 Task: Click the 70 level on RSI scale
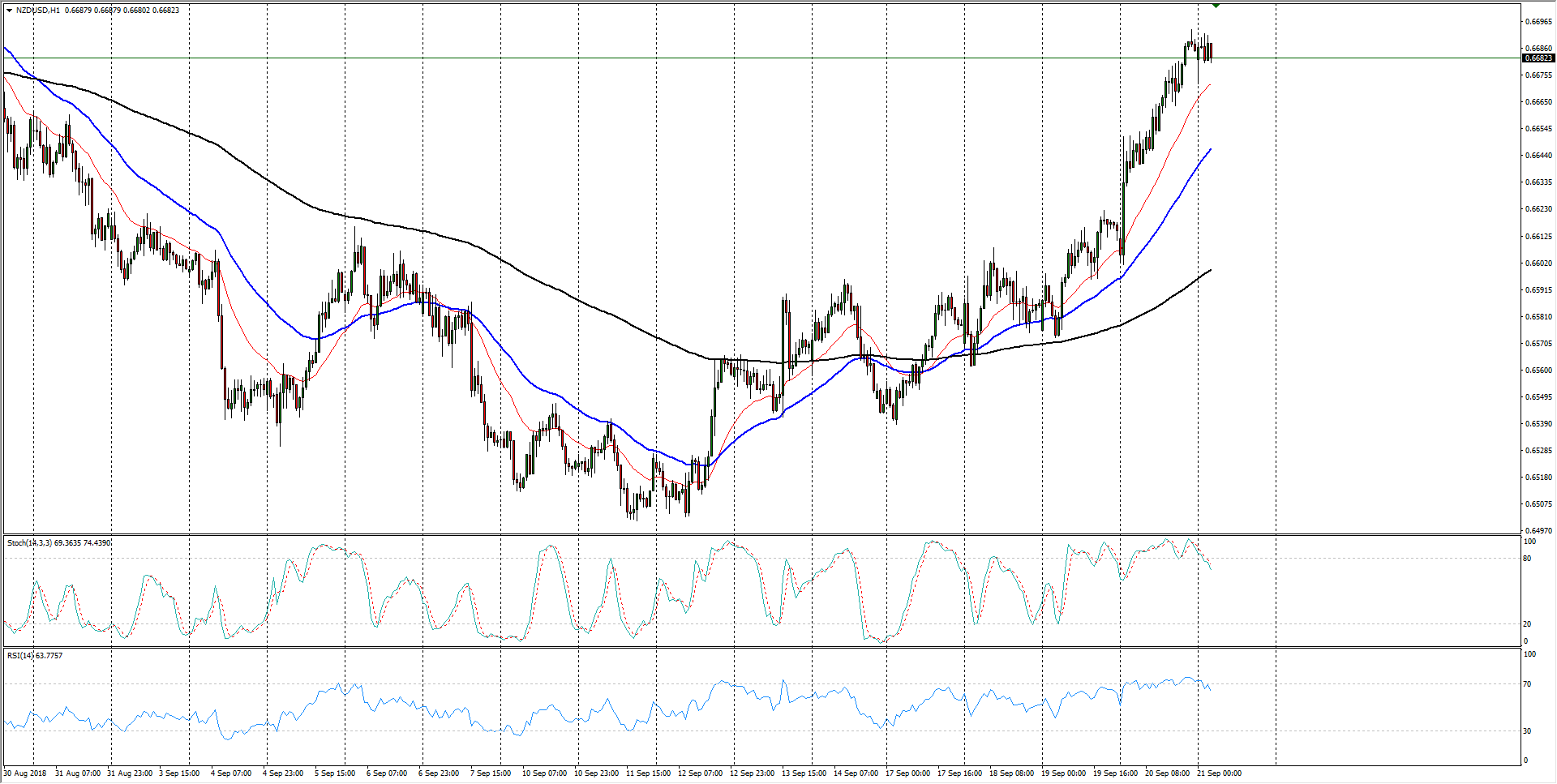(1528, 685)
